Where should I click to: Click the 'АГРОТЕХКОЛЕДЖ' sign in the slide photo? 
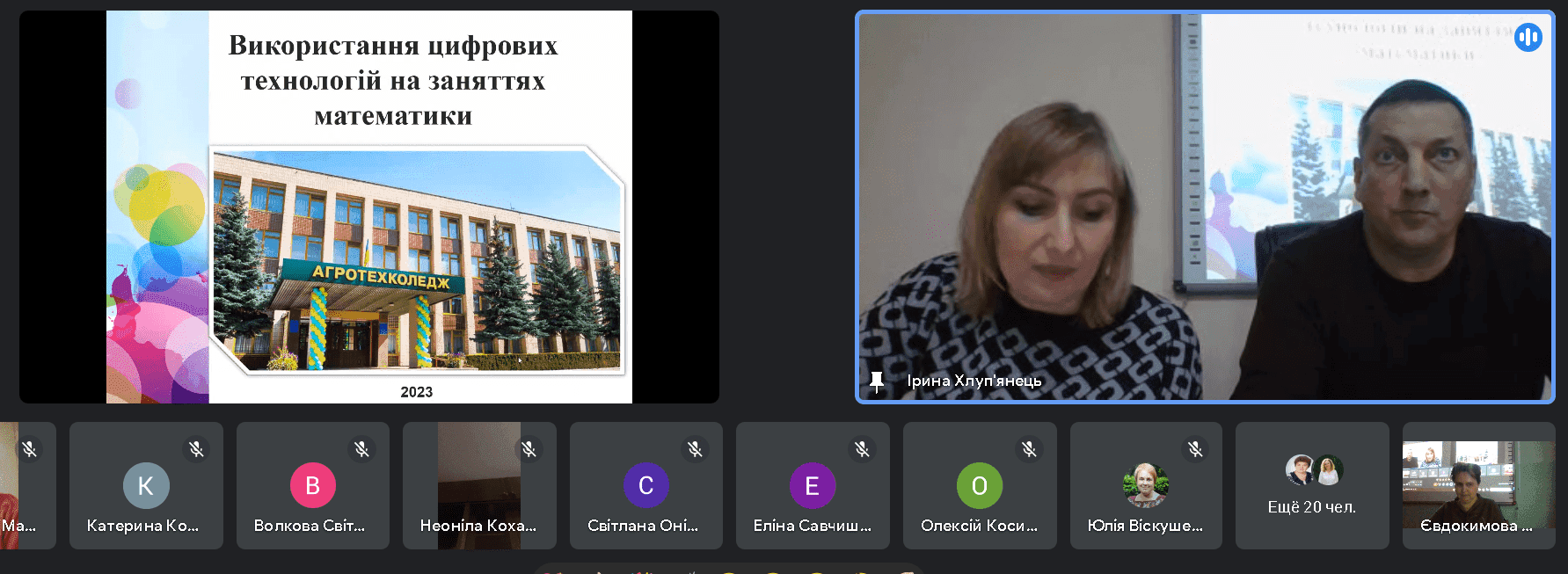pos(381,277)
